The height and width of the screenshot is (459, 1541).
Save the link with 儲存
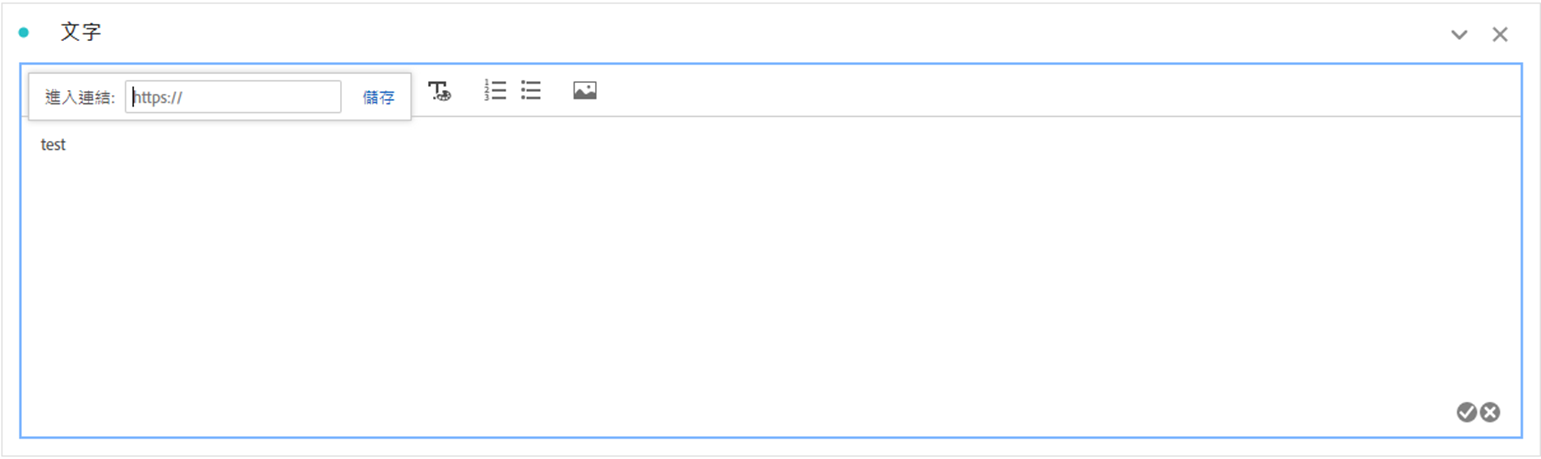click(x=379, y=97)
